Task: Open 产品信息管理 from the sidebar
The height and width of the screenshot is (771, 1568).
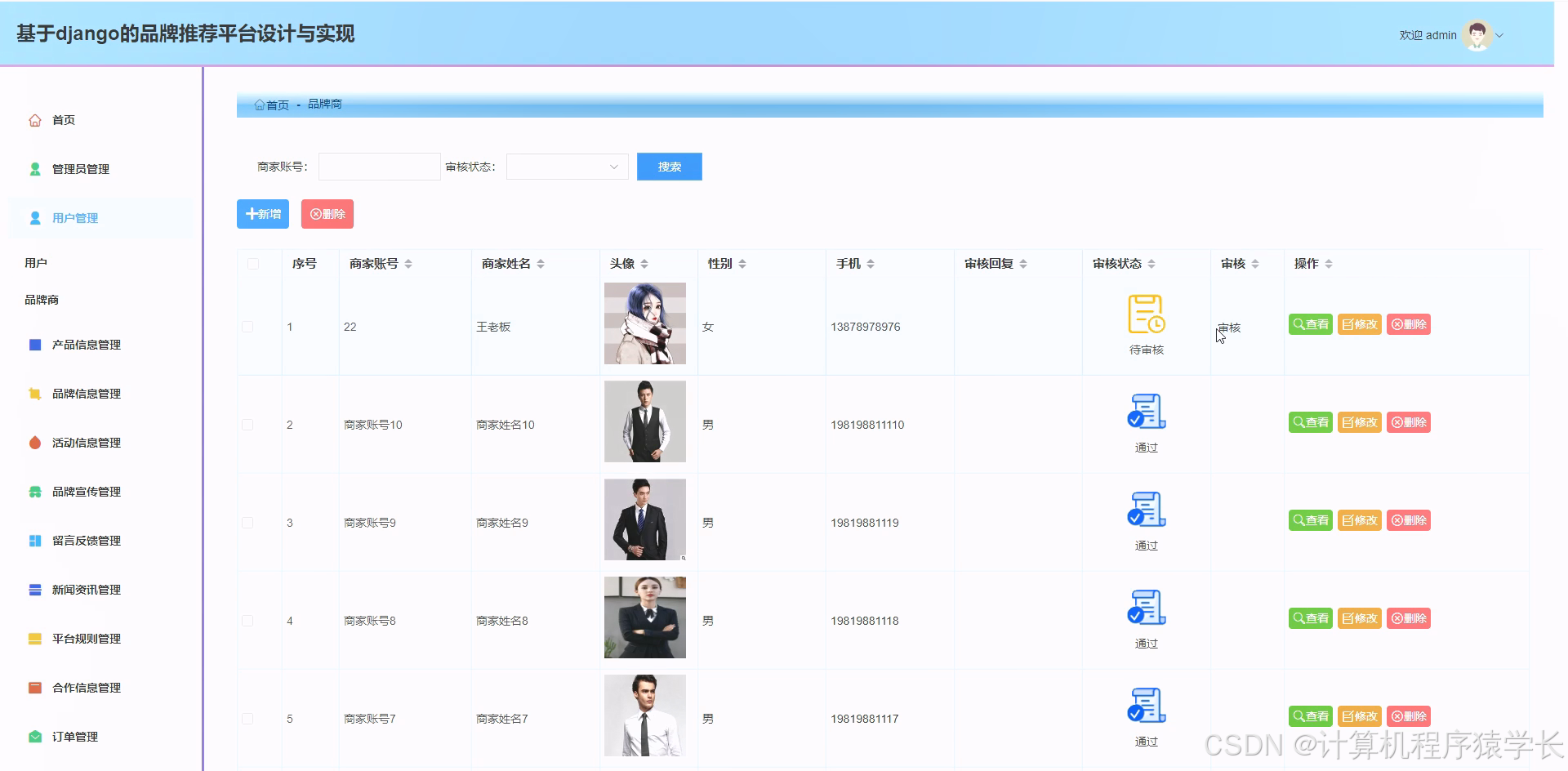Action: (x=85, y=344)
